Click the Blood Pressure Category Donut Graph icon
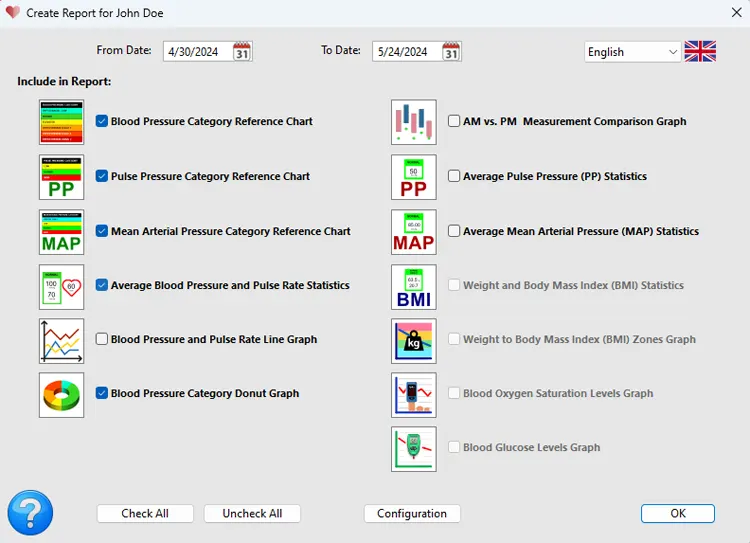Screen dimensions: 750x543 [x=61, y=394]
